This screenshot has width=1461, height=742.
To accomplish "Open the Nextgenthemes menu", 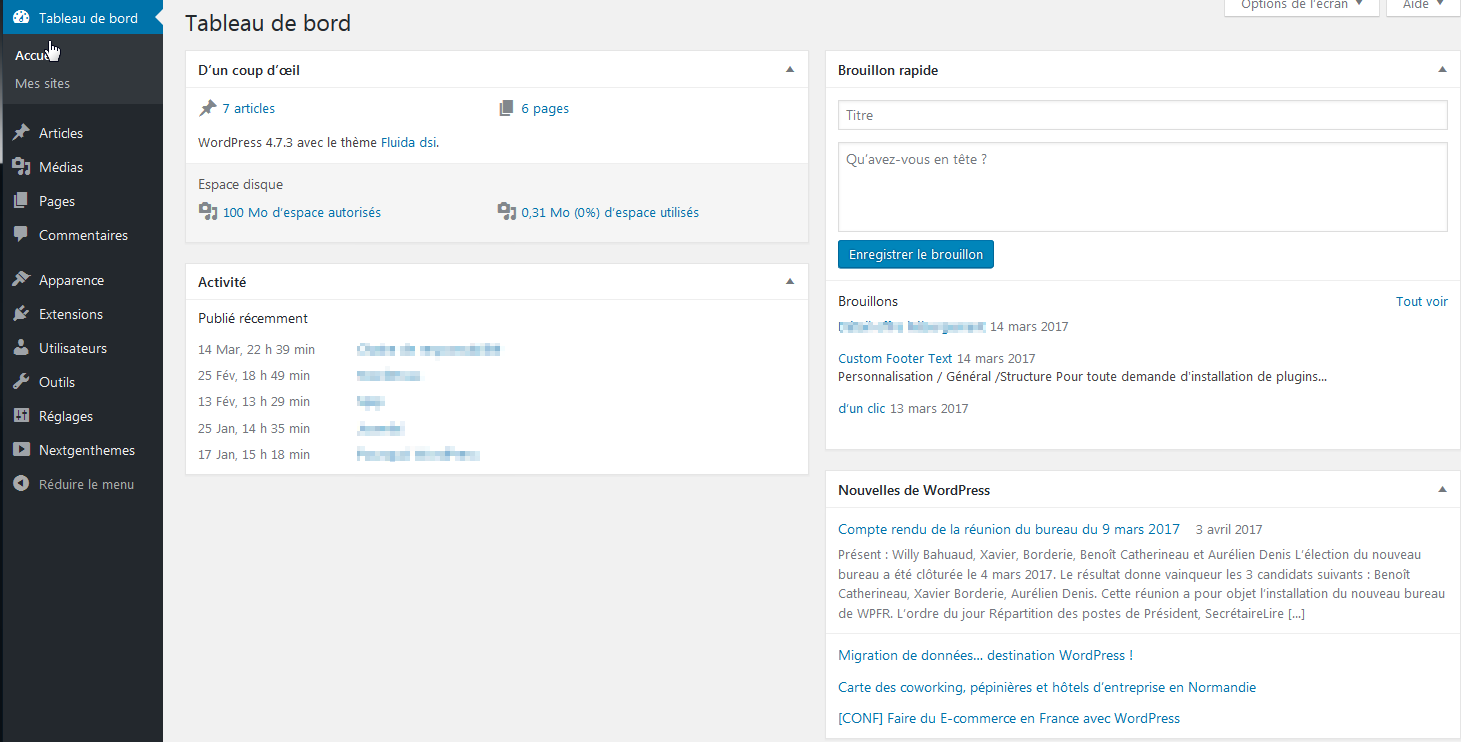I will click(81, 450).
